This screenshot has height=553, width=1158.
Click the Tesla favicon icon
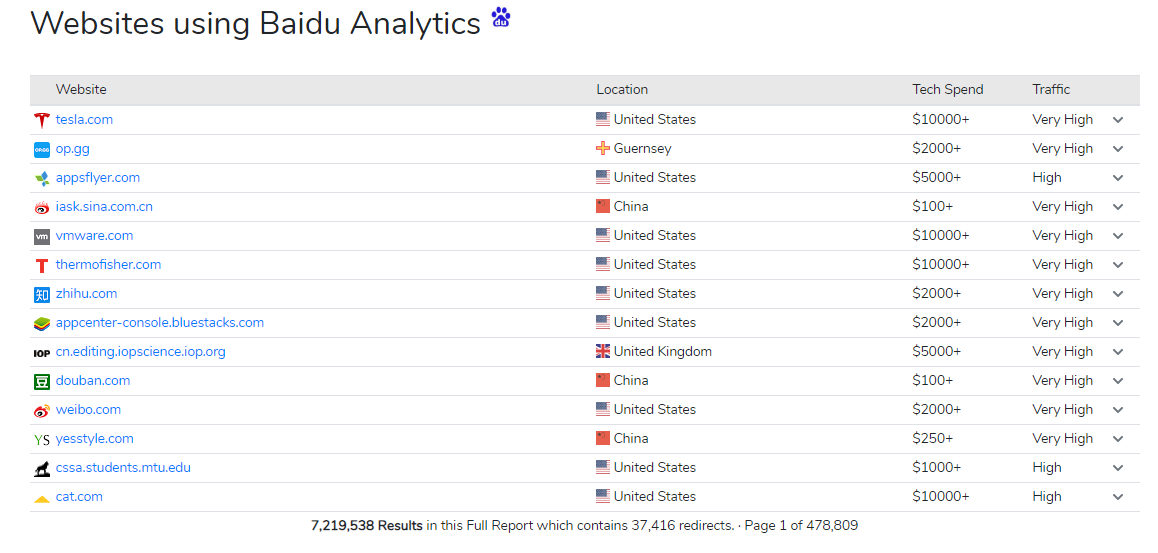tap(41, 120)
